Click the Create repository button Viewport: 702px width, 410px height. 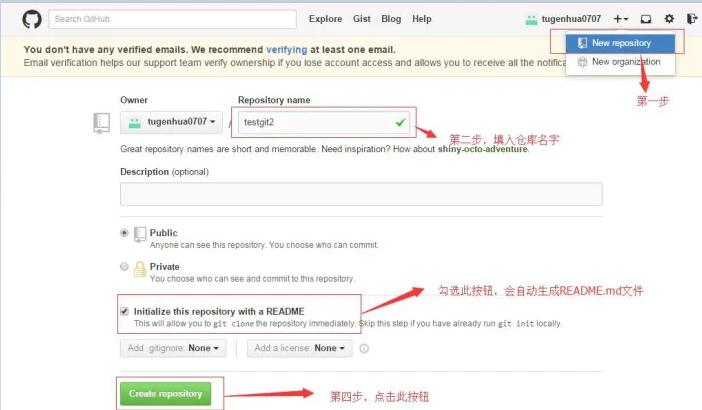(165, 394)
